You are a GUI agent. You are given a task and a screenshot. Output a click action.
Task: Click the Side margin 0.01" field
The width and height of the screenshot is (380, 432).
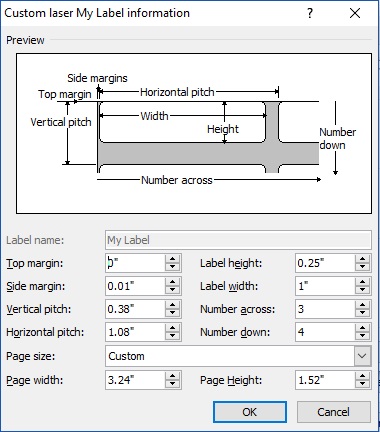(135, 286)
